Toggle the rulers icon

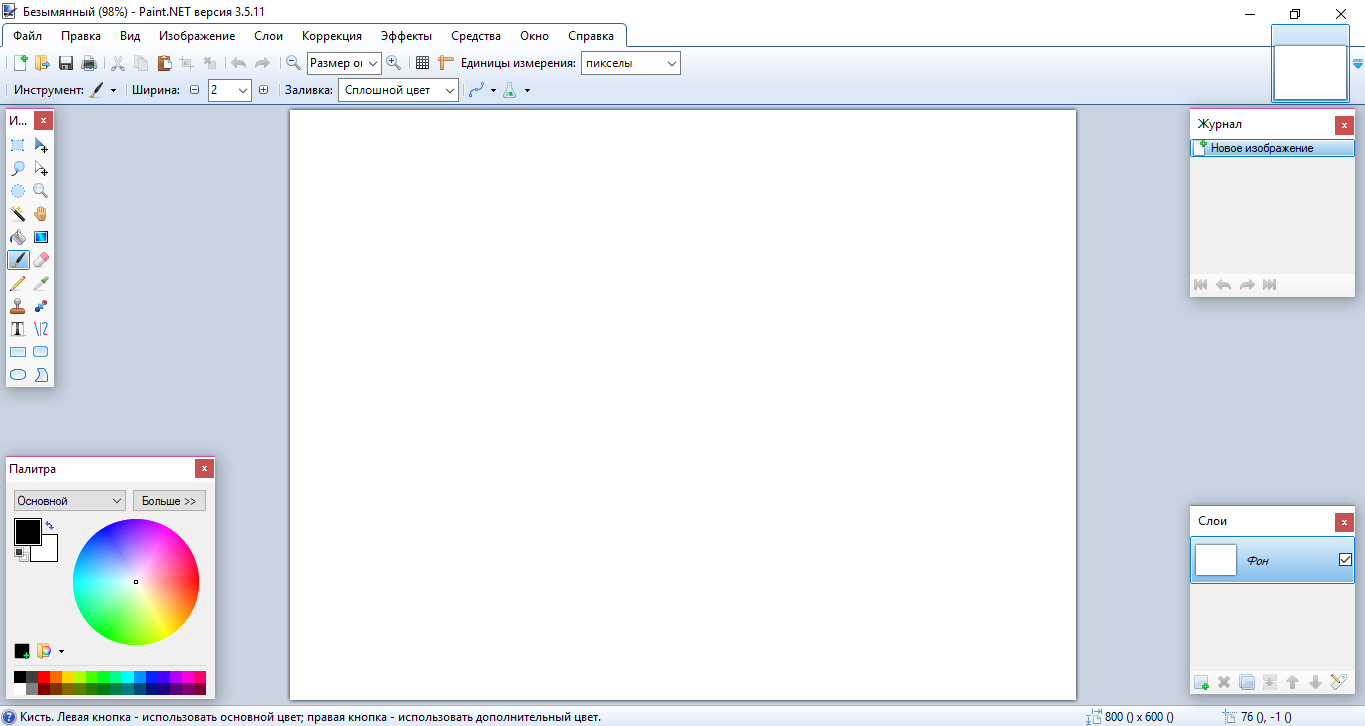pyautogui.click(x=446, y=63)
